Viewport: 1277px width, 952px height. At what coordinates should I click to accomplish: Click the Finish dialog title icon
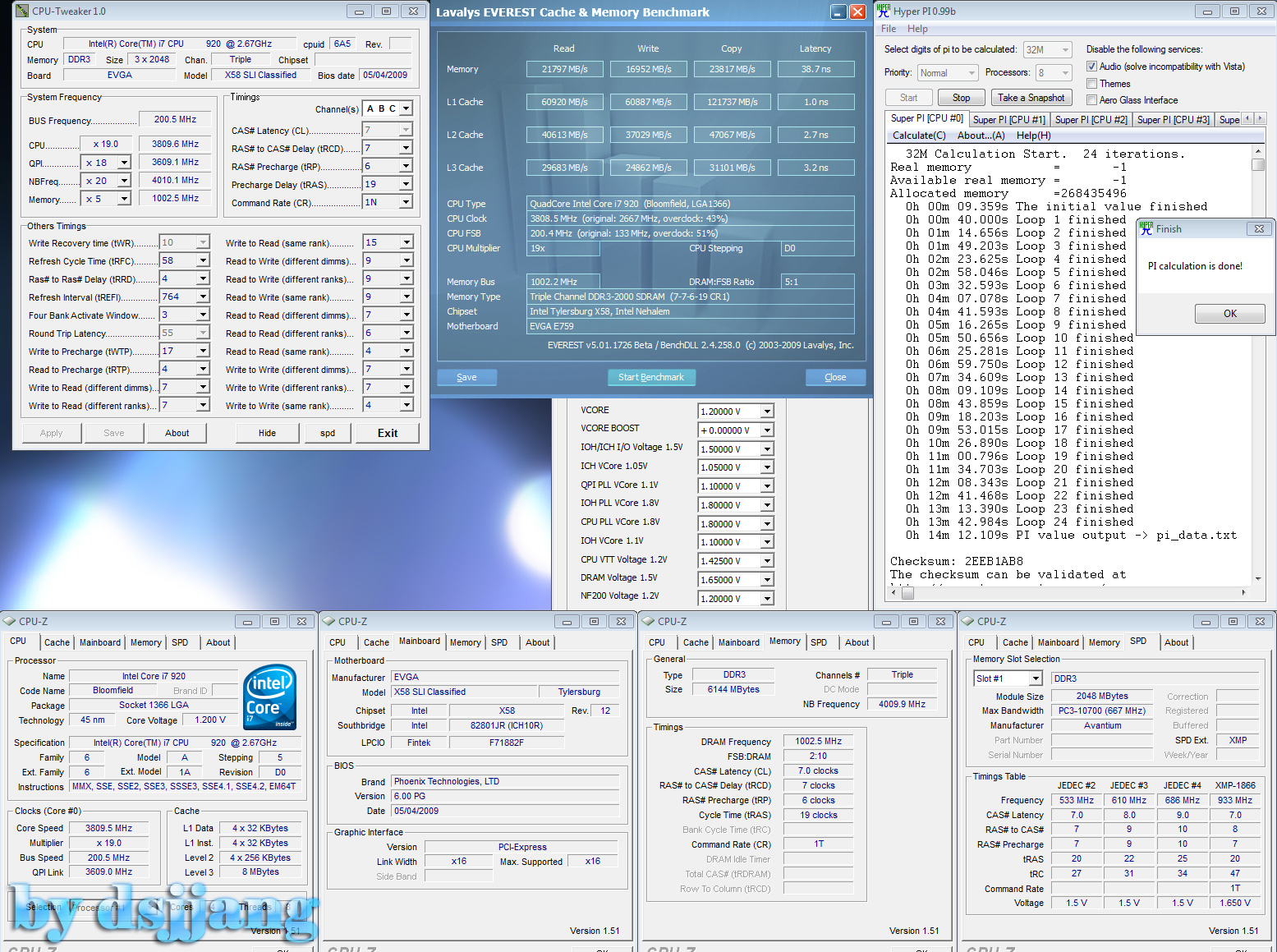click(1146, 229)
